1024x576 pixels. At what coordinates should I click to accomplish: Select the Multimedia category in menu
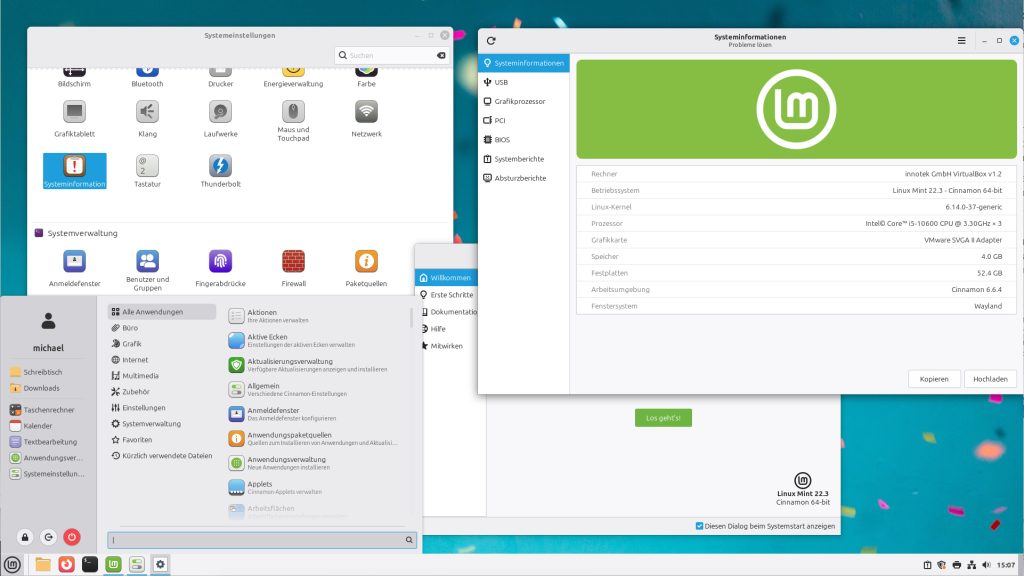coord(140,376)
